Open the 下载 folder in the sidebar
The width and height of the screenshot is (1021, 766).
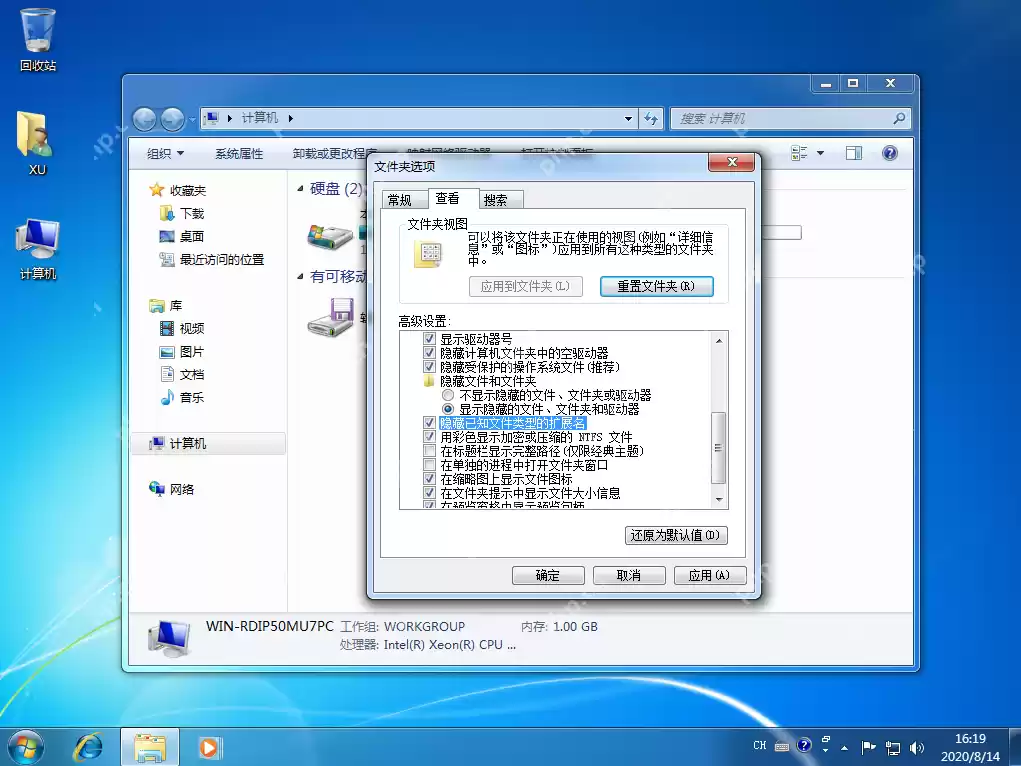194,212
